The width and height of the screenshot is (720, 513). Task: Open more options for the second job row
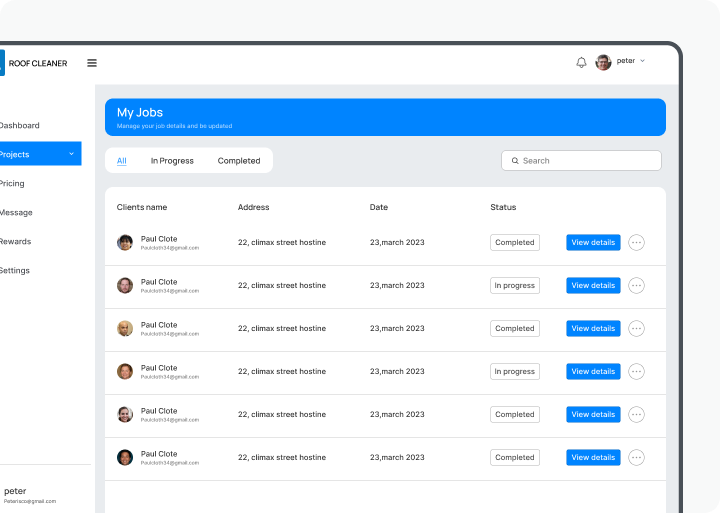coord(636,285)
